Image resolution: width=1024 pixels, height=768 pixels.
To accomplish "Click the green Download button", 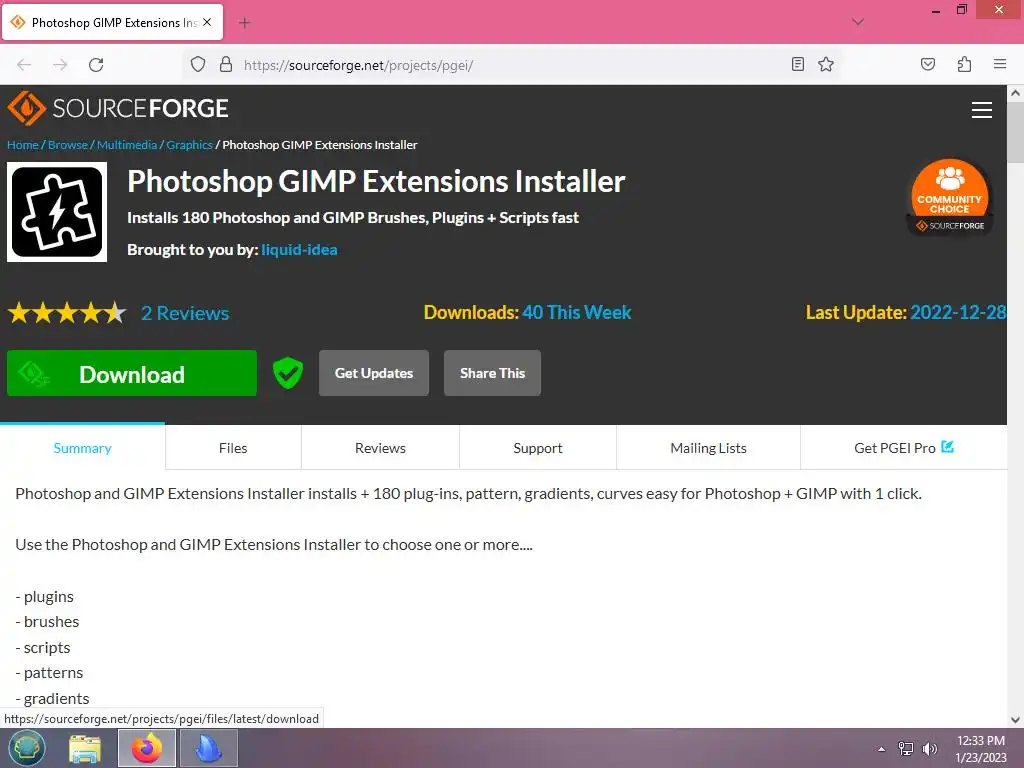I will (132, 374).
